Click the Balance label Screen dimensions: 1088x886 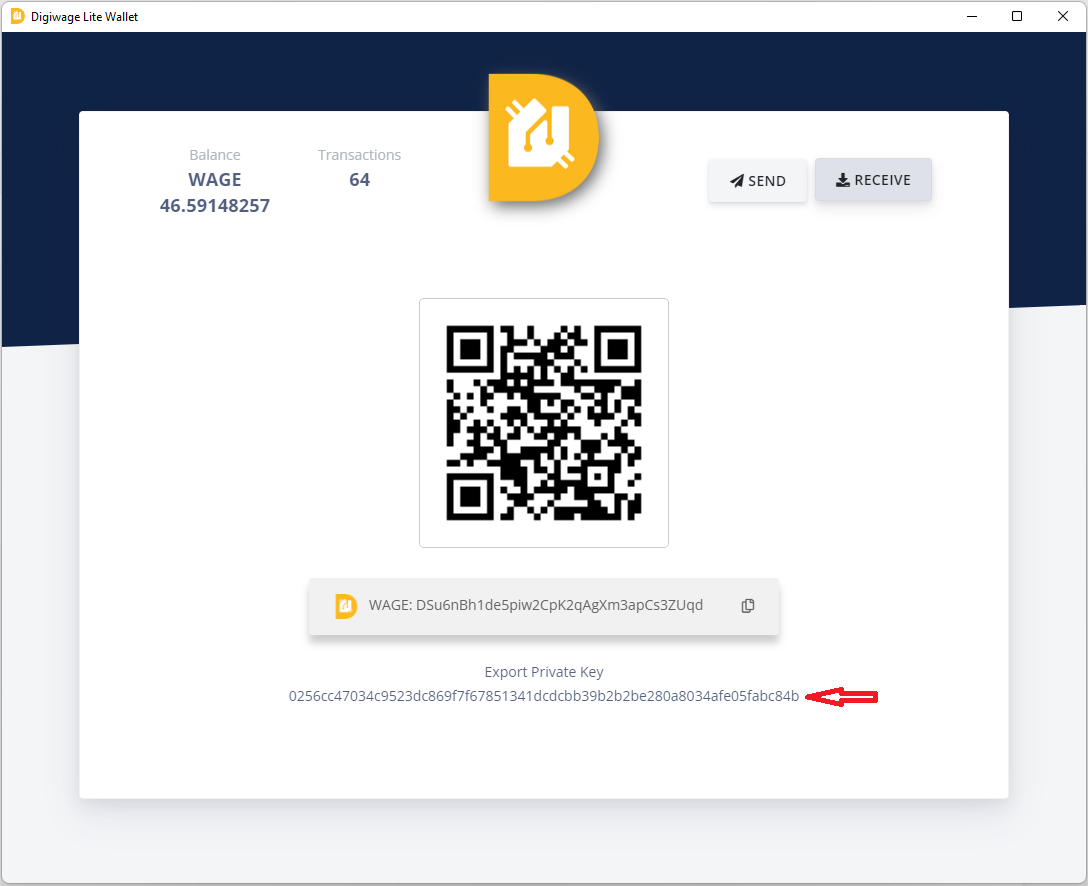pos(214,155)
